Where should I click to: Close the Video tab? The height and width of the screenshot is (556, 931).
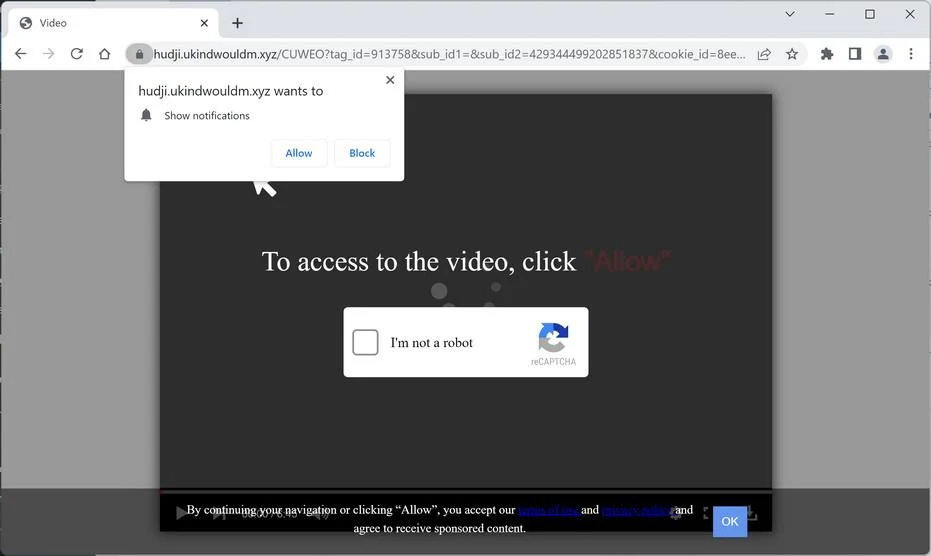204,23
